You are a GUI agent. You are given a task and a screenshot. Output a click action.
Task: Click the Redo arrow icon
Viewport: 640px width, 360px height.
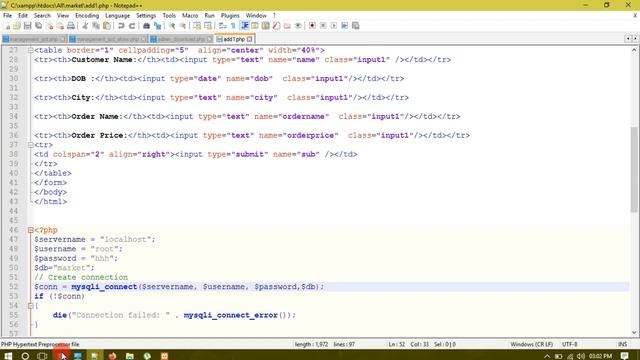point(132,26)
